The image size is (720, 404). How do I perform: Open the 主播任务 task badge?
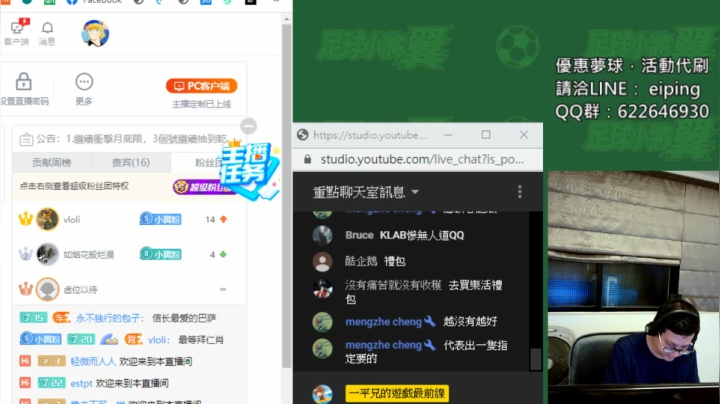(x=250, y=169)
